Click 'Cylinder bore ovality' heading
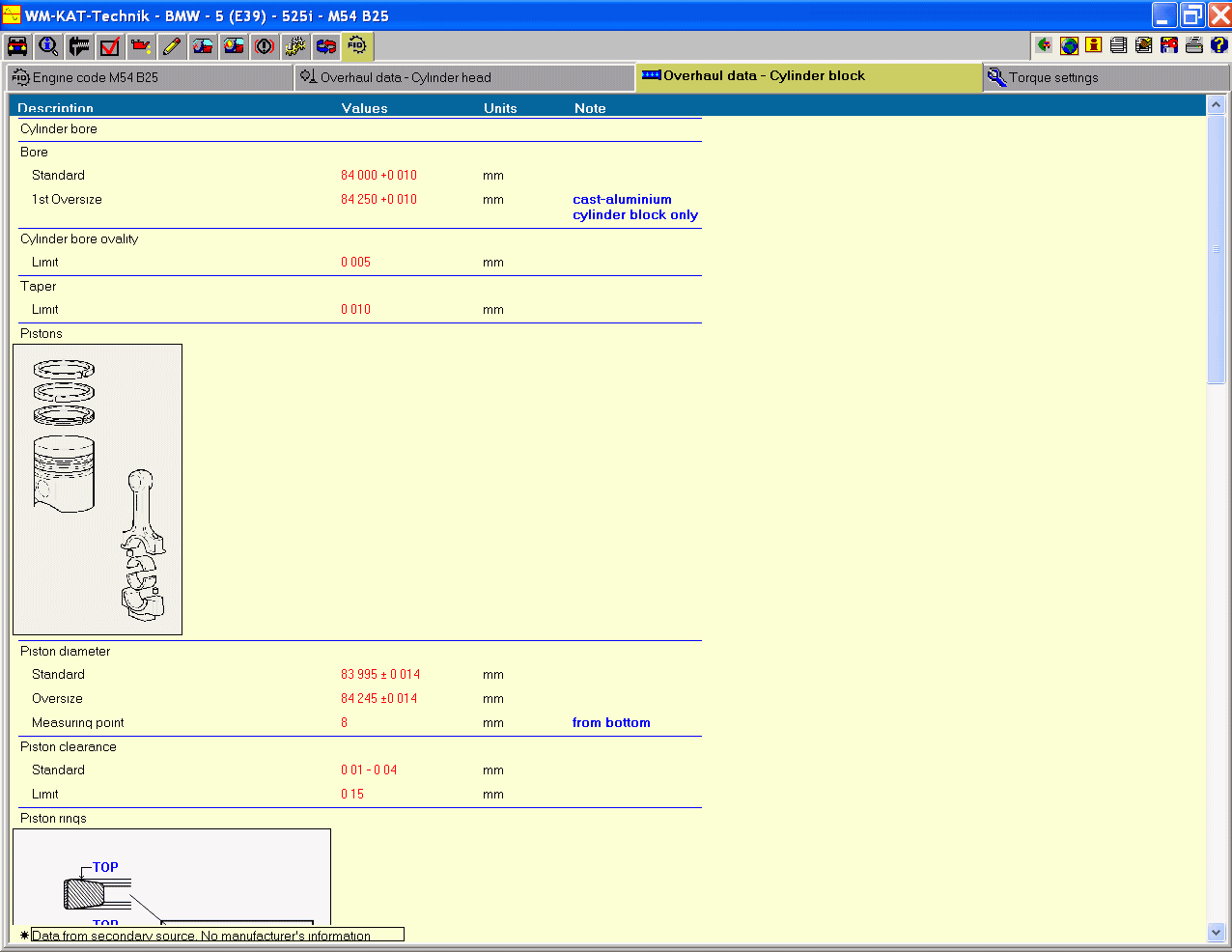 (79, 238)
